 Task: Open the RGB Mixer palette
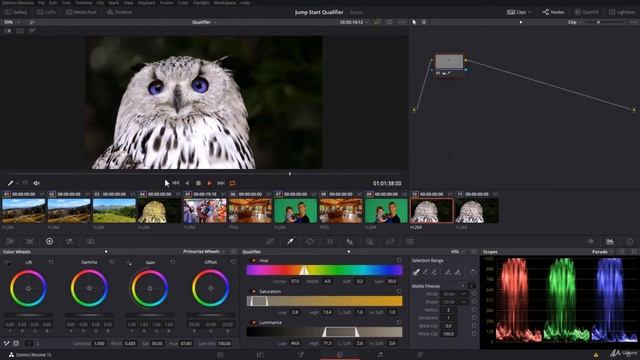(x=70, y=242)
